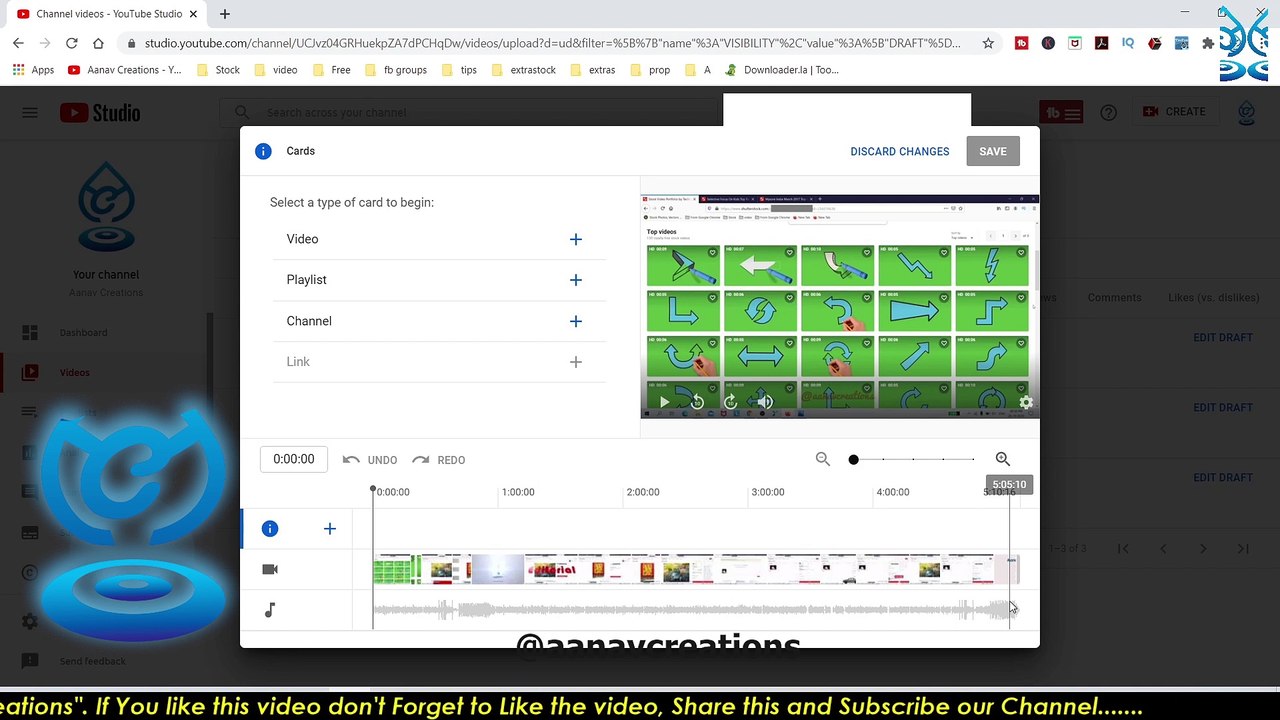Sort by Comments column header

click(1114, 297)
